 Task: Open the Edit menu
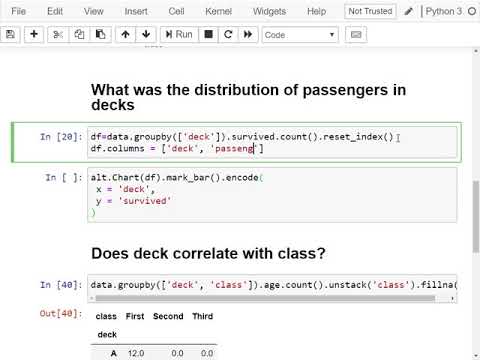point(55,11)
